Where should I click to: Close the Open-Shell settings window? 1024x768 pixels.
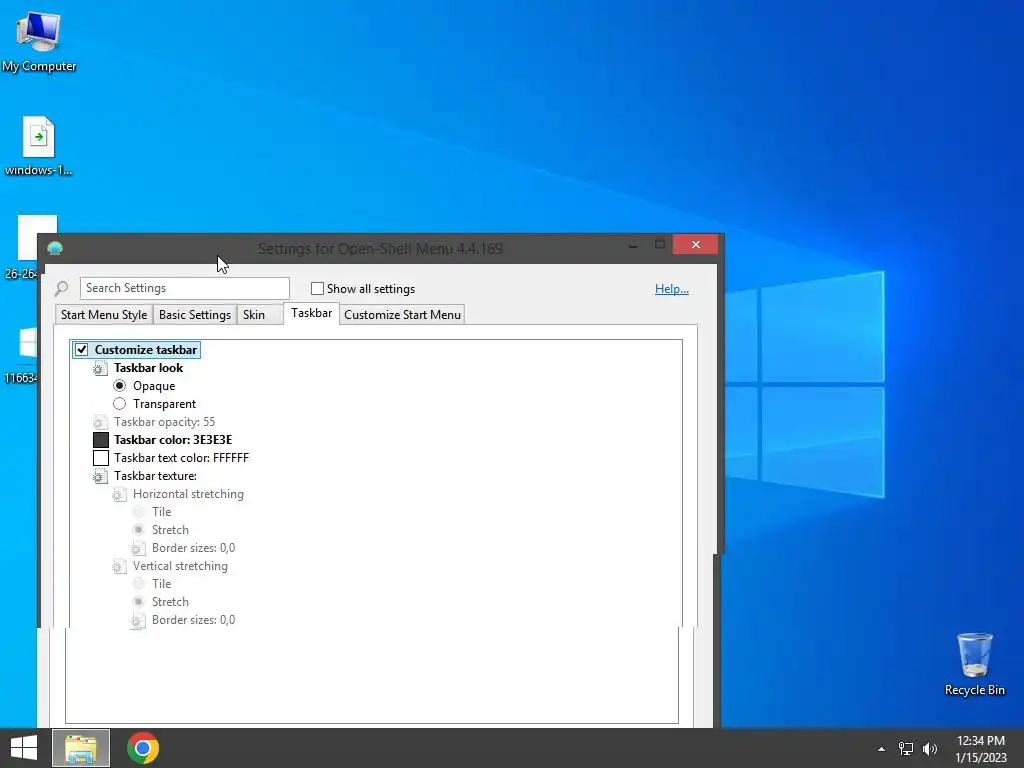pos(696,244)
